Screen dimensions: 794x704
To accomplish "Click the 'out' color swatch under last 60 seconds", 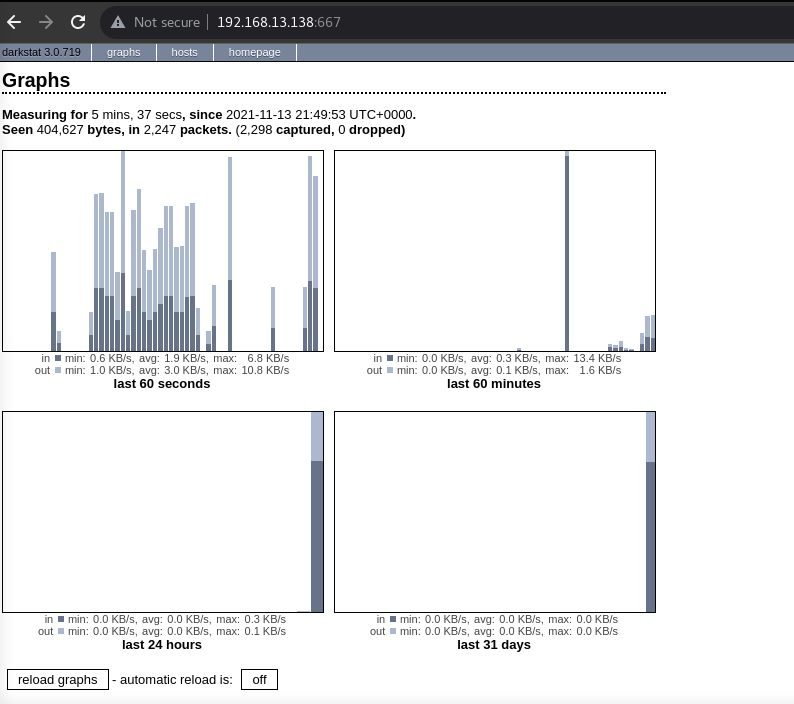I will 58,370.
